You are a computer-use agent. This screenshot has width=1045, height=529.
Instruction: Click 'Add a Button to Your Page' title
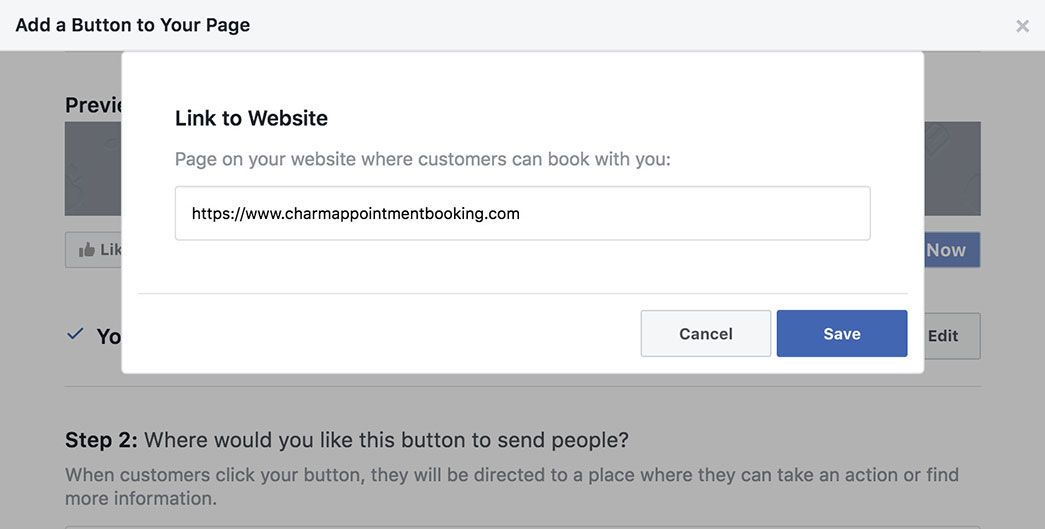click(x=133, y=25)
